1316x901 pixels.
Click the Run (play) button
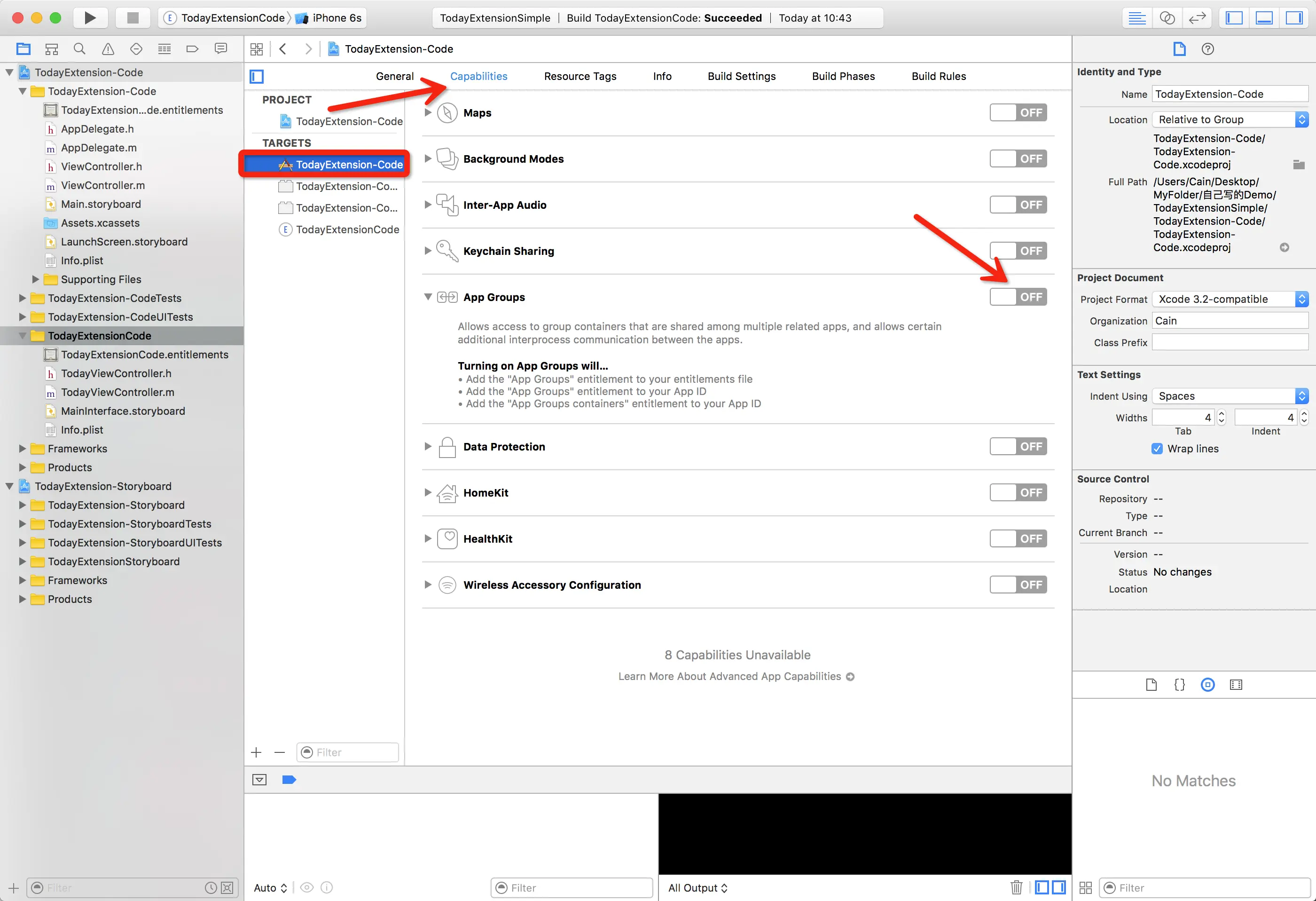[89, 17]
